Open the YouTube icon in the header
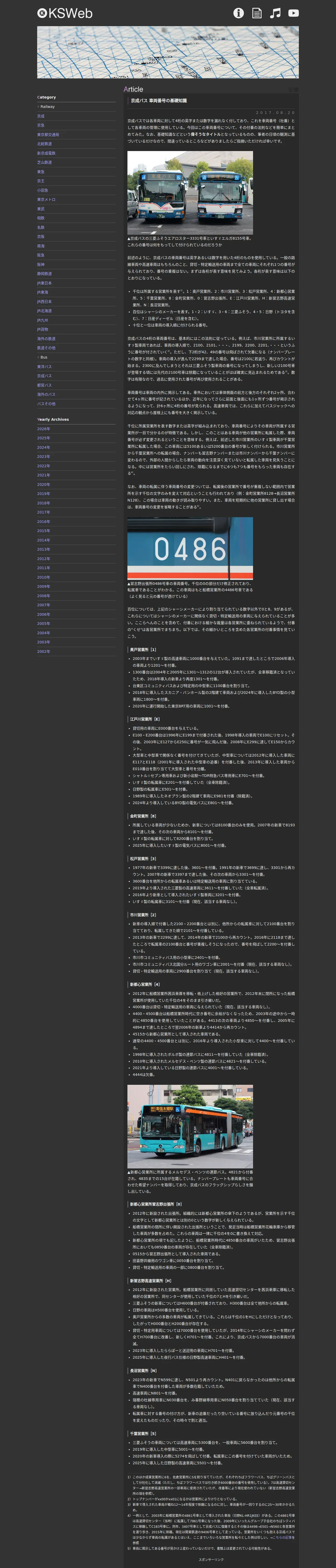 pyautogui.click(x=293, y=13)
